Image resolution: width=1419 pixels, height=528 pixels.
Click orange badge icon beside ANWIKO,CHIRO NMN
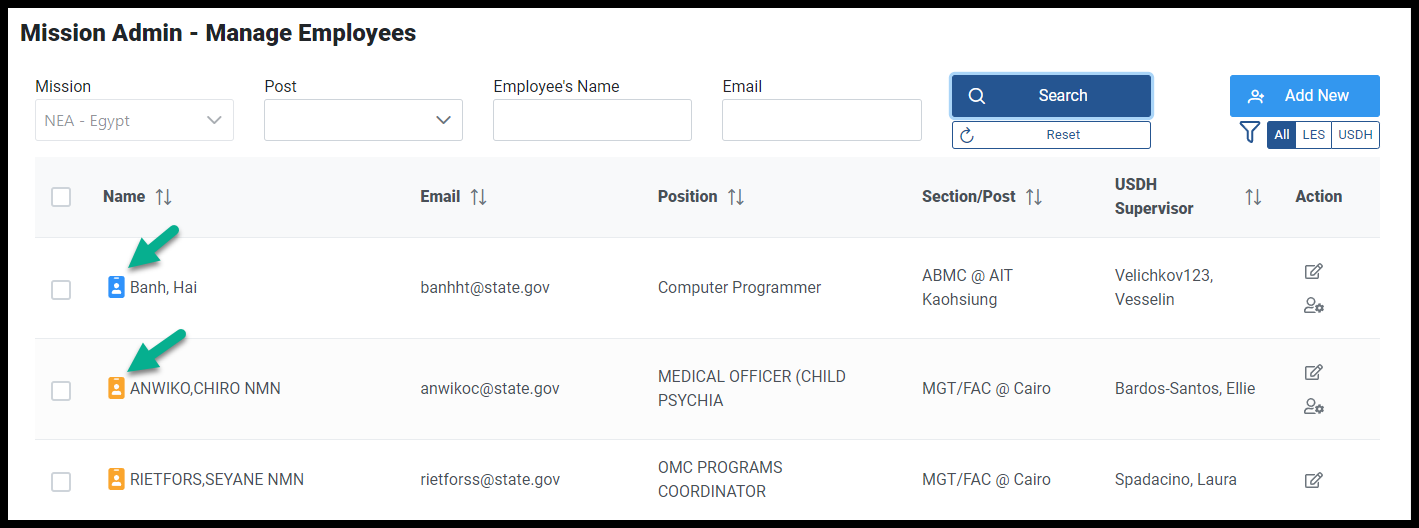click(116, 388)
